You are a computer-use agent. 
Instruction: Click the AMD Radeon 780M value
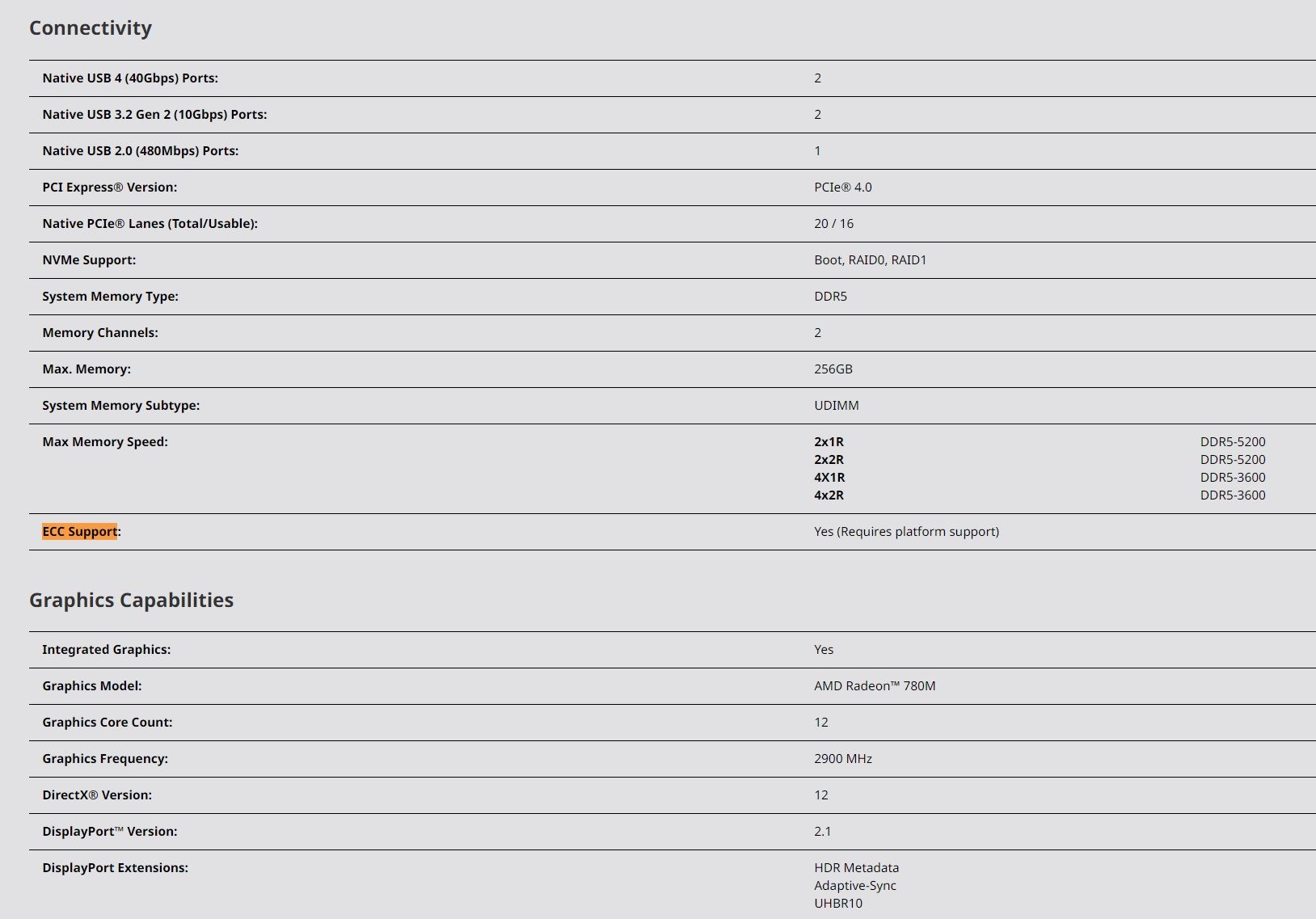tap(875, 686)
